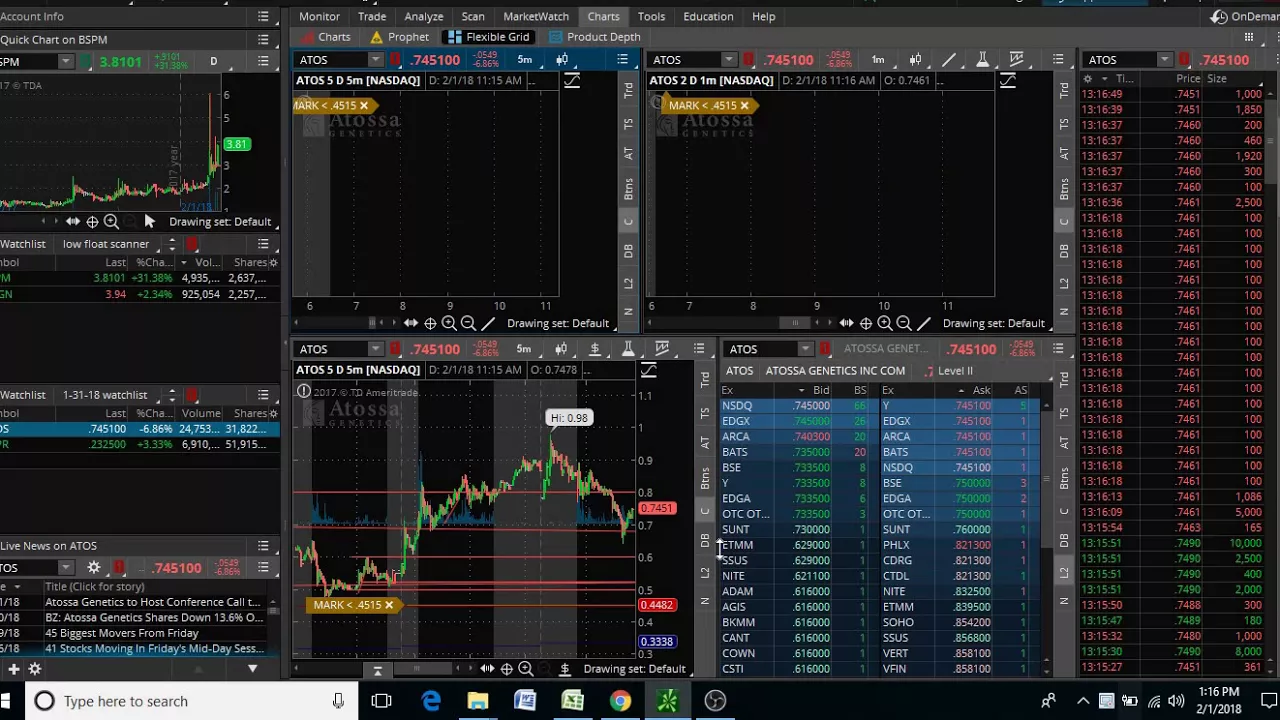Select the Product Depth sub-tab
Image resolution: width=1280 pixels, height=720 pixels.
coord(594,37)
